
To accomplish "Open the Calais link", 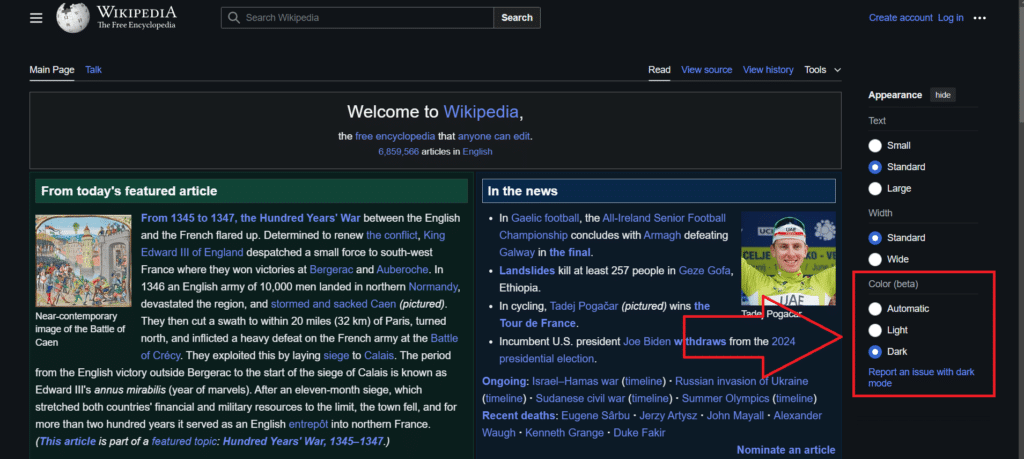I will pos(379,356).
